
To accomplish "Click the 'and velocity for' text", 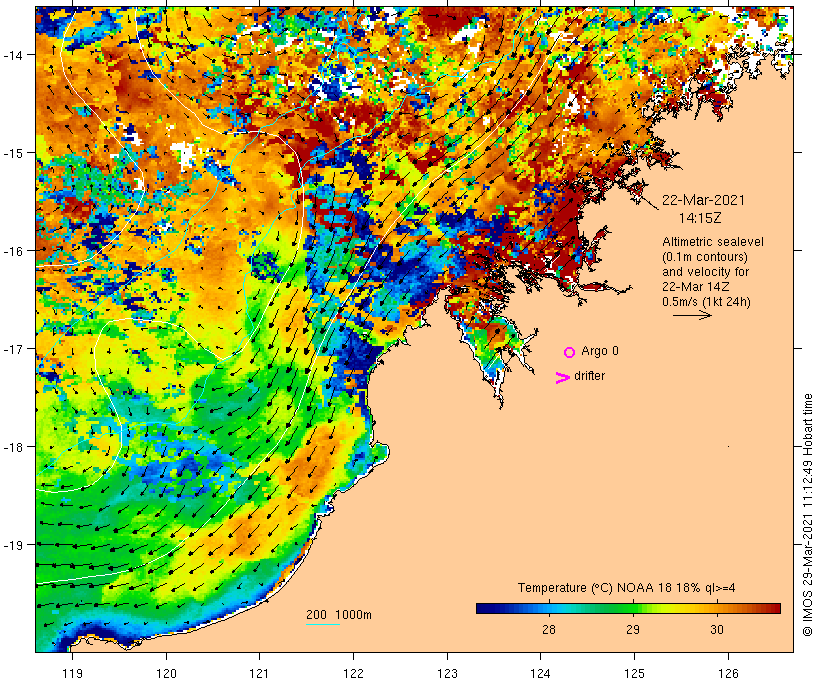I will tap(705, 271).
